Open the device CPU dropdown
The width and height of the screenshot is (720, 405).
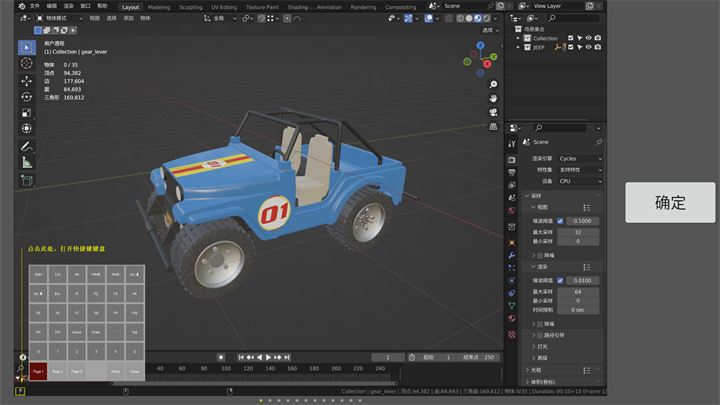(579, 181)
